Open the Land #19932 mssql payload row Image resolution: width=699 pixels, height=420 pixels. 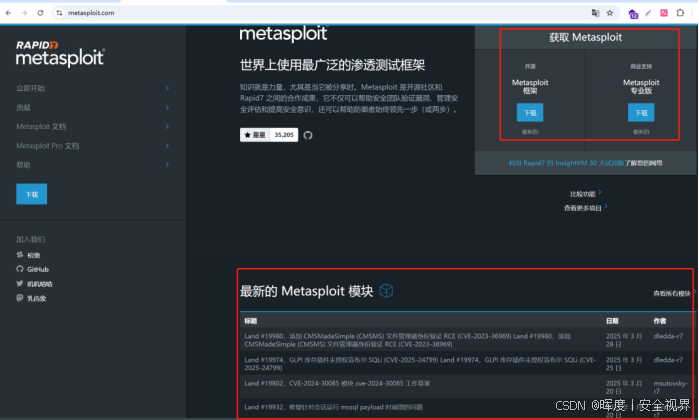[x=467, y=409]
